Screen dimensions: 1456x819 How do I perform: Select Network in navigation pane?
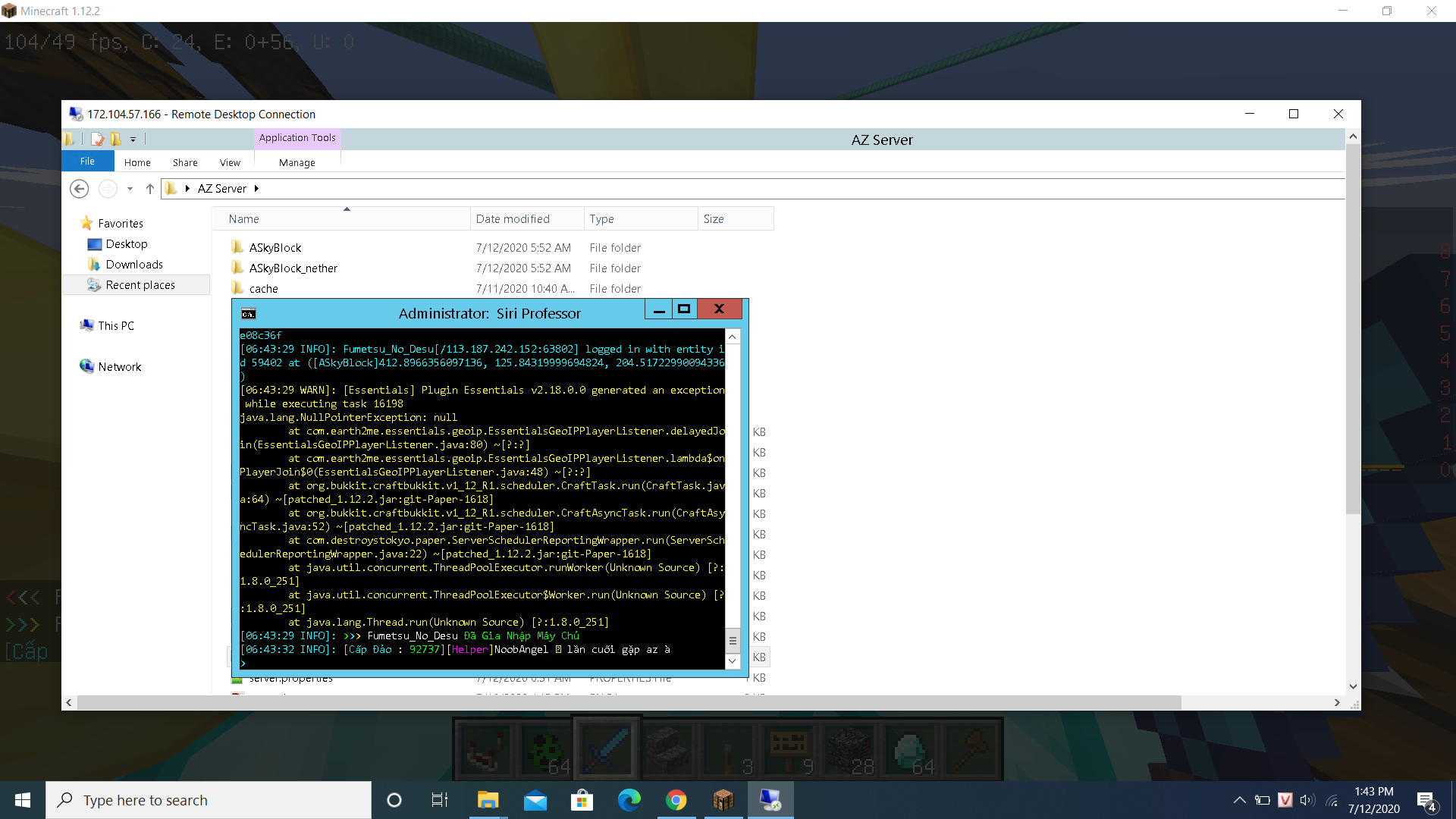[x=120, y=366]
